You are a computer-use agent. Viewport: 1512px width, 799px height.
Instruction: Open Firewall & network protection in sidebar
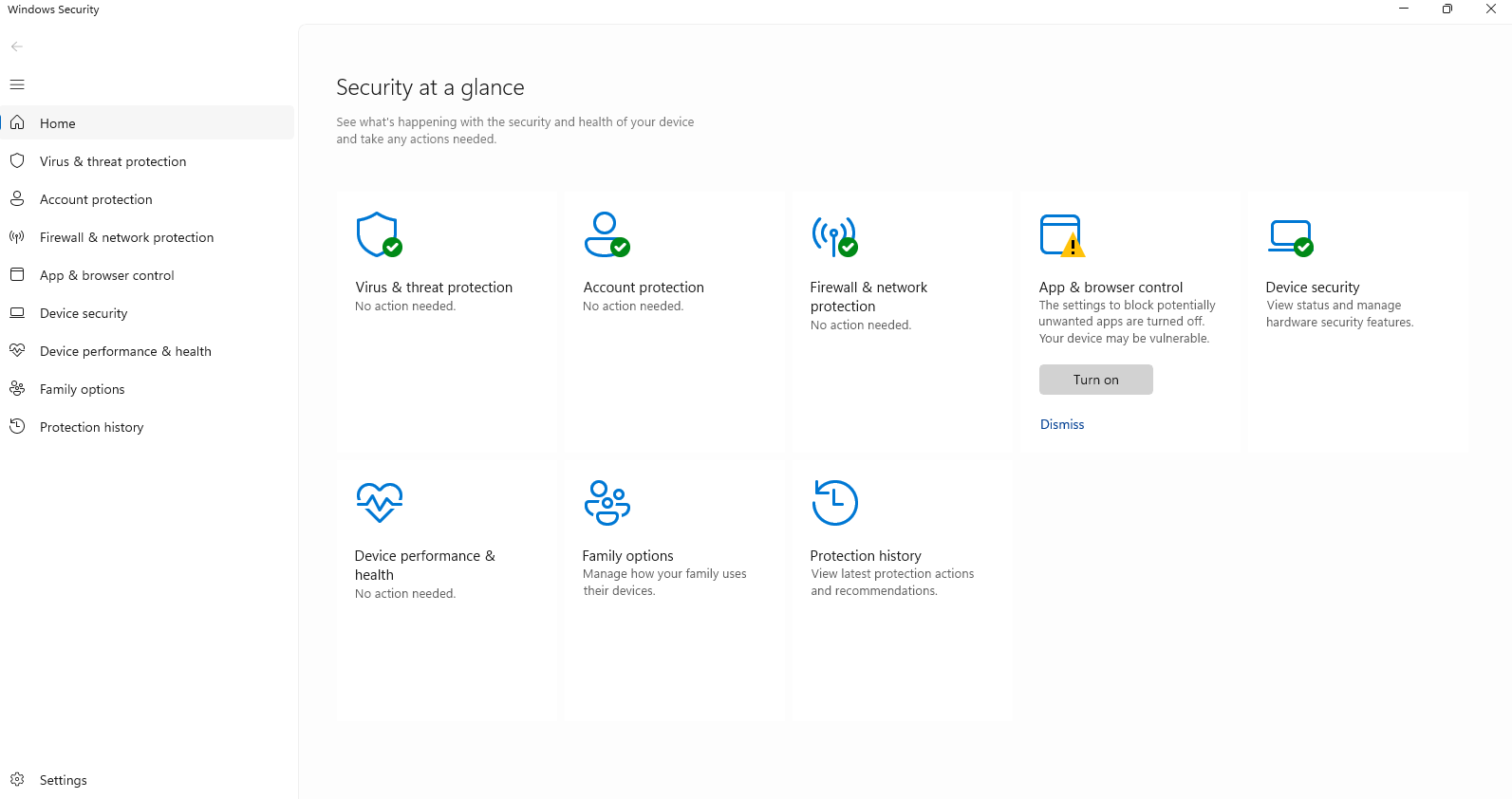pyautogui.click(x=147, y=236)
